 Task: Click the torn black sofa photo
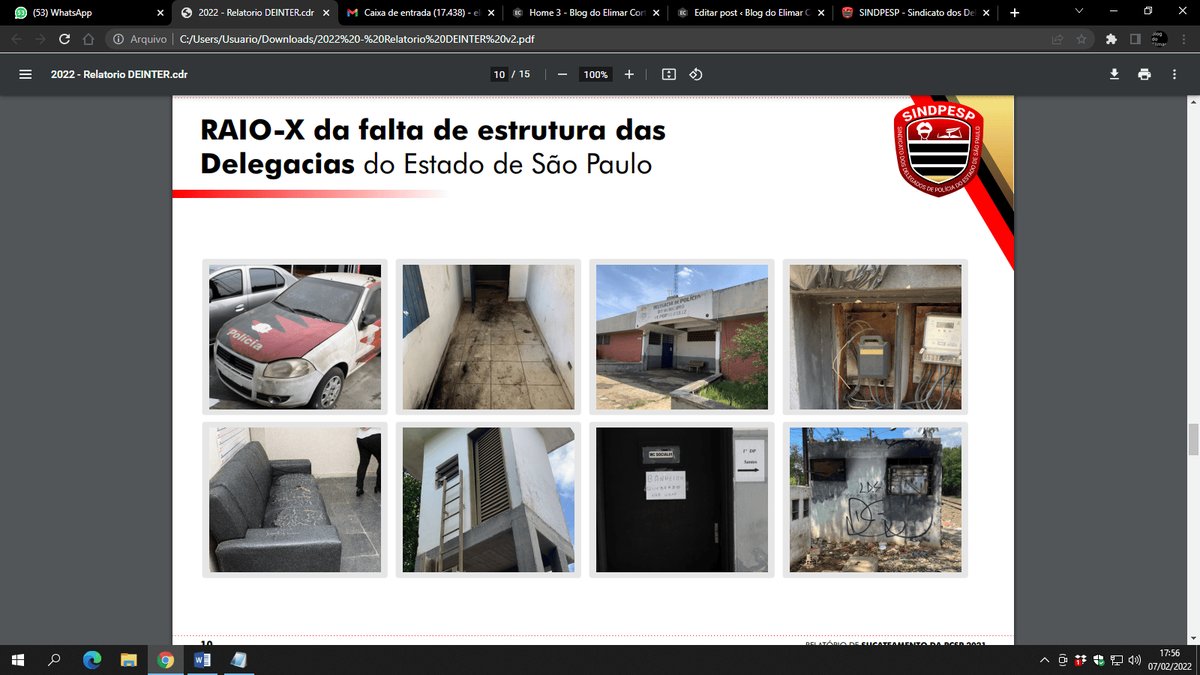click(x=295, y=500)
